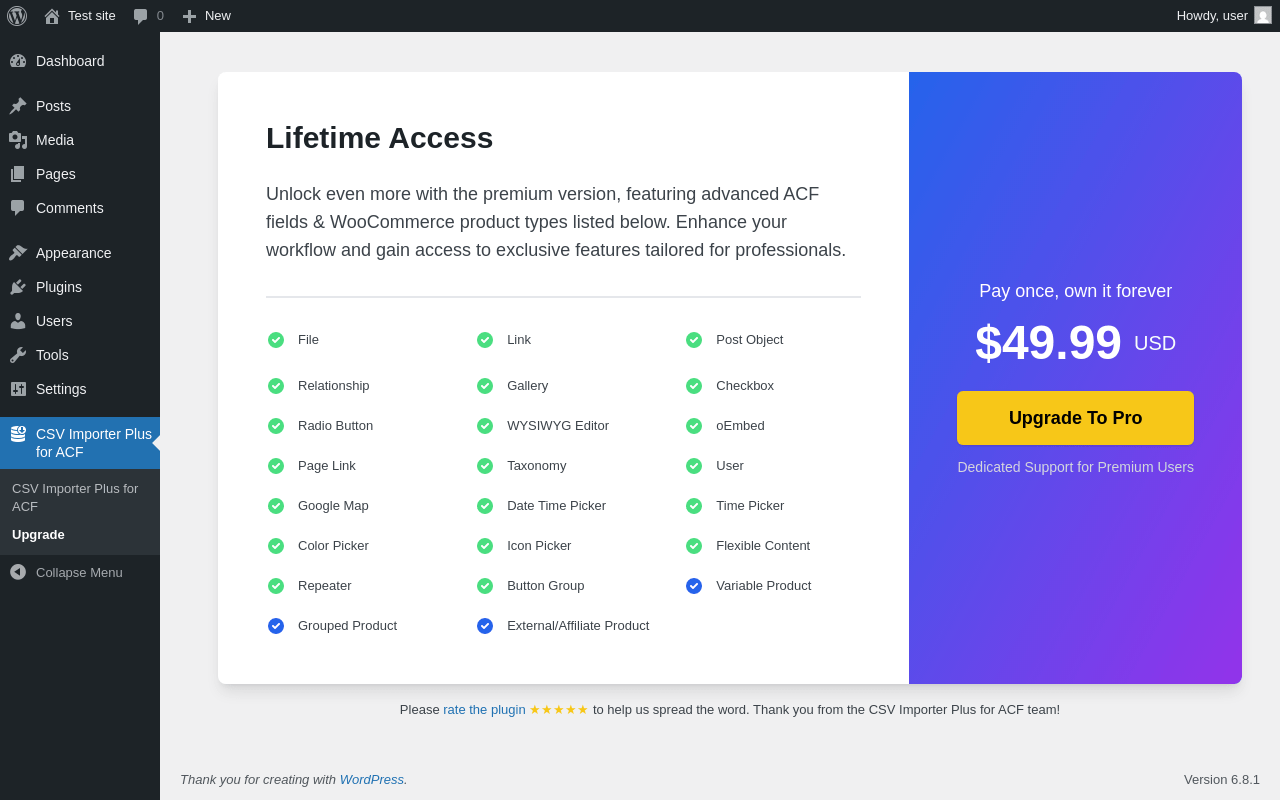Click the WYSIWYG Editor feature text
The width and height of the screenshot is (1280, 800).
(558, 426)
